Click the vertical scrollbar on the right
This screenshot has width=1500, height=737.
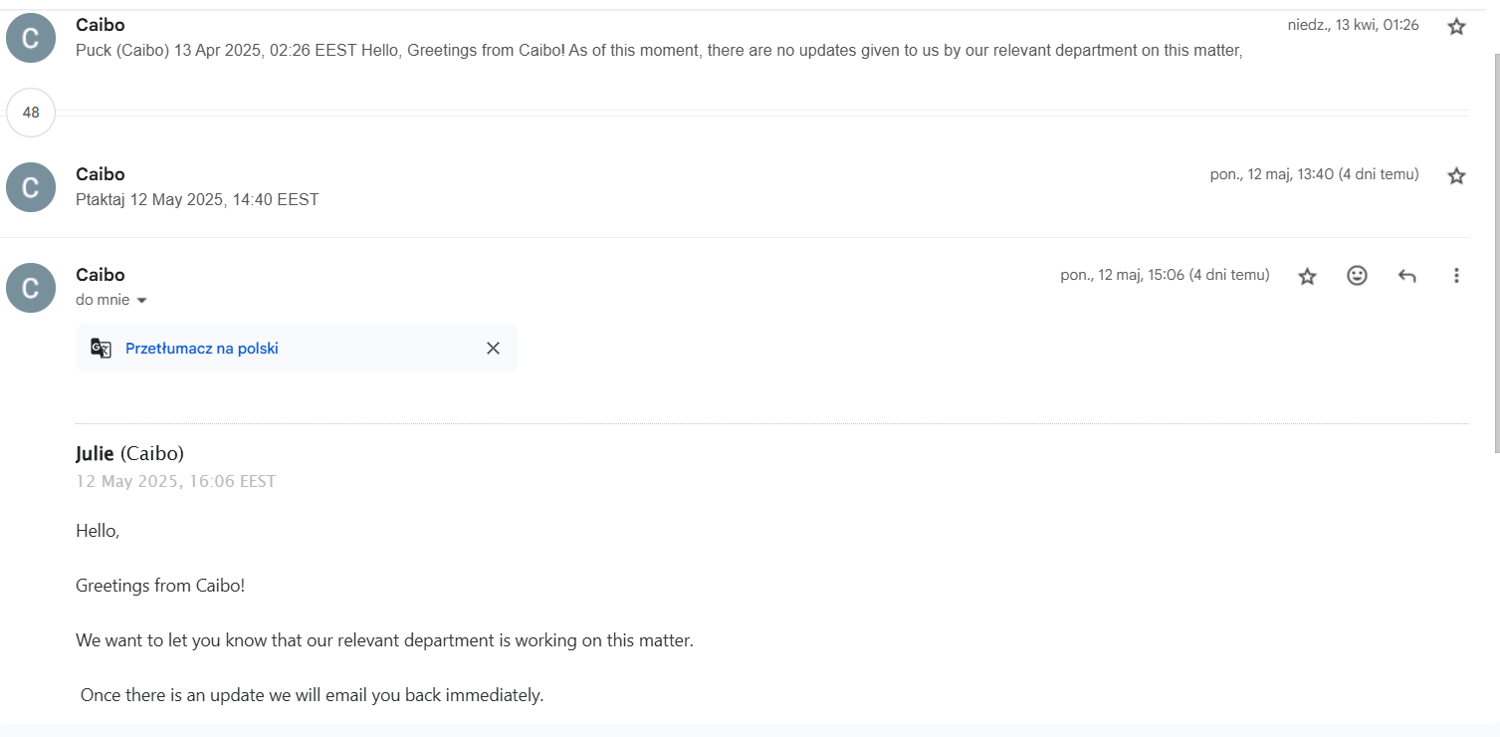1496,250
